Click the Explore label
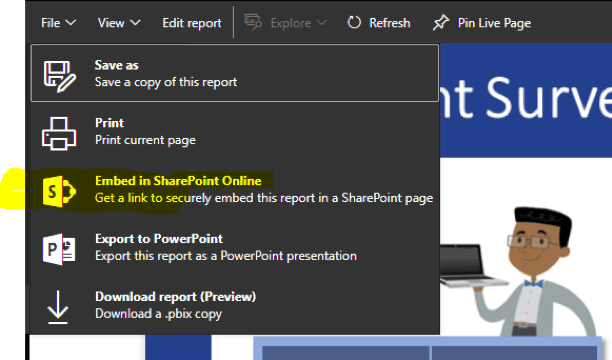The width and height of the screenshot is (612, 360). (291, 23)
